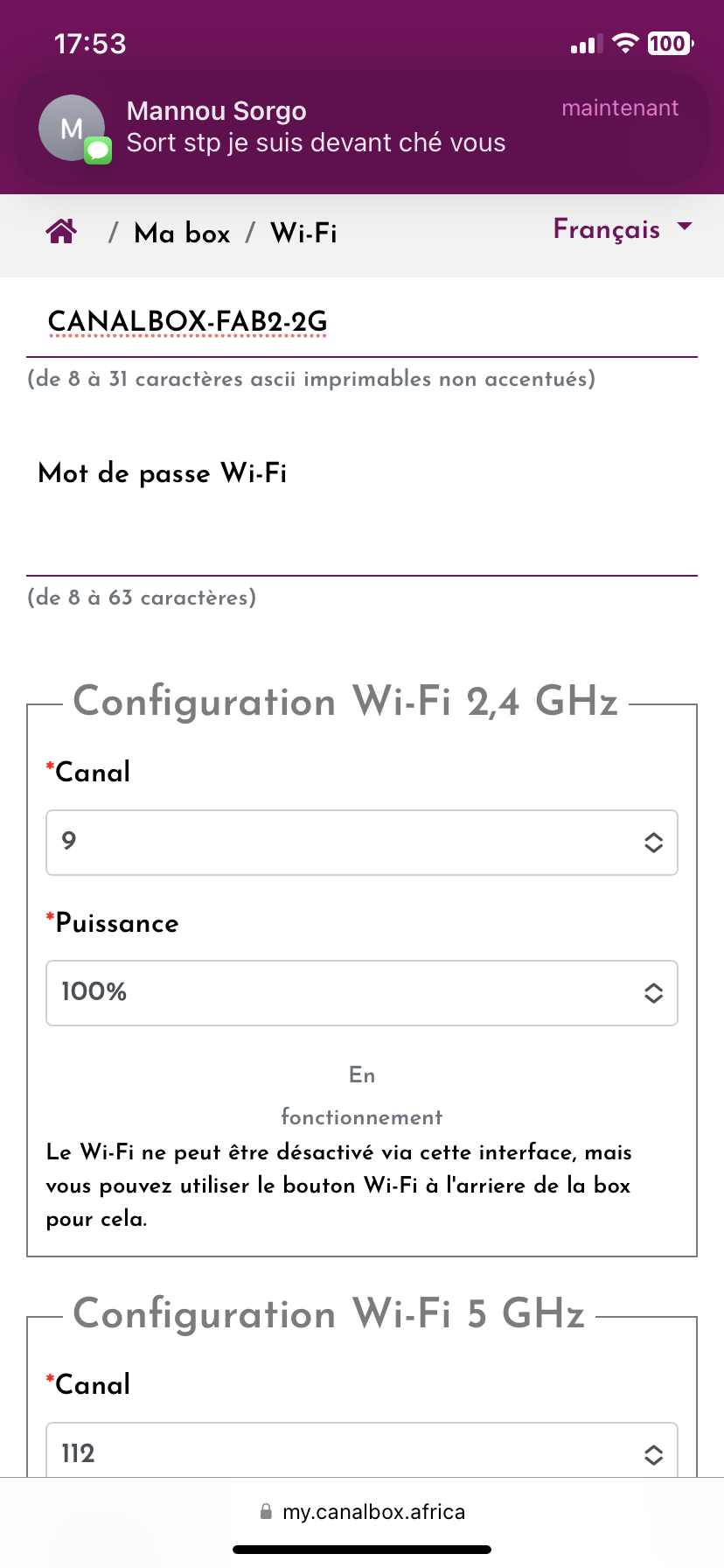This screenshot has height=1568, width=724.
Task: Select the Wi-Fi breadcrumb item
Action: click(303, 234)
